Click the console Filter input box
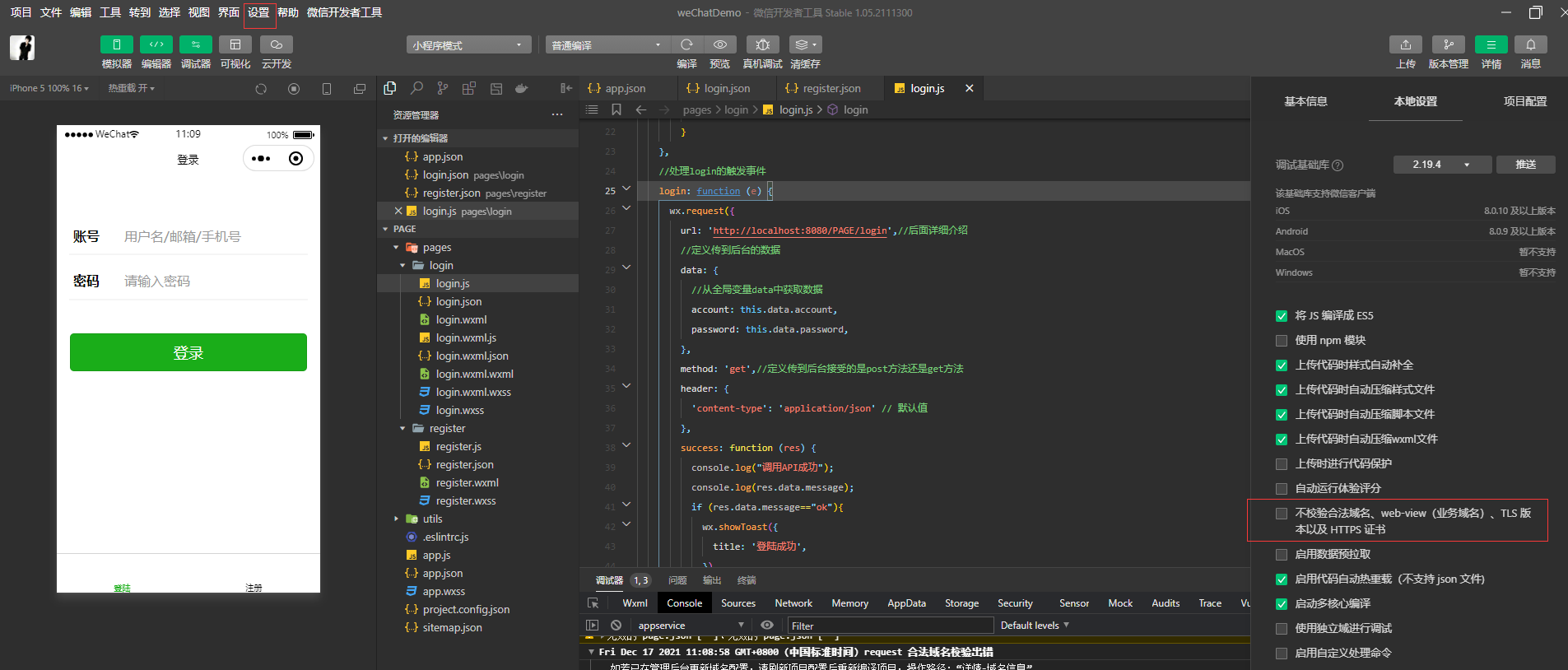This screenshot has height=670, width=1568. point(889,626)
